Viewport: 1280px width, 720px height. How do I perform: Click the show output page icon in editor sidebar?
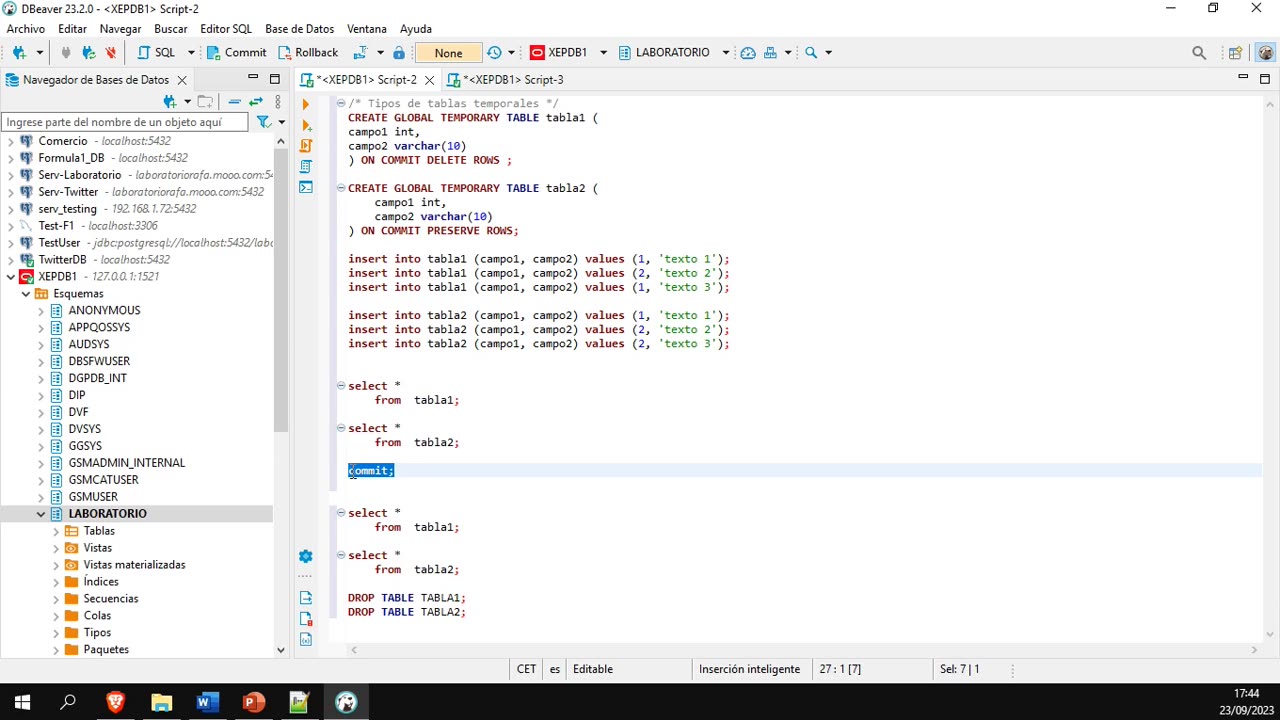[306, 597]
